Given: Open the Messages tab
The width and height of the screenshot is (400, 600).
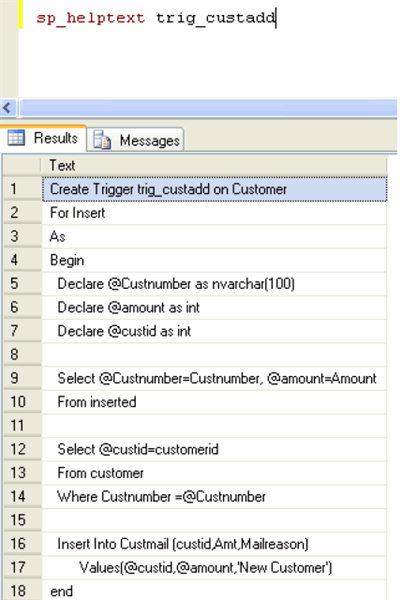Looking at the screenshot, I should [136, 140].
